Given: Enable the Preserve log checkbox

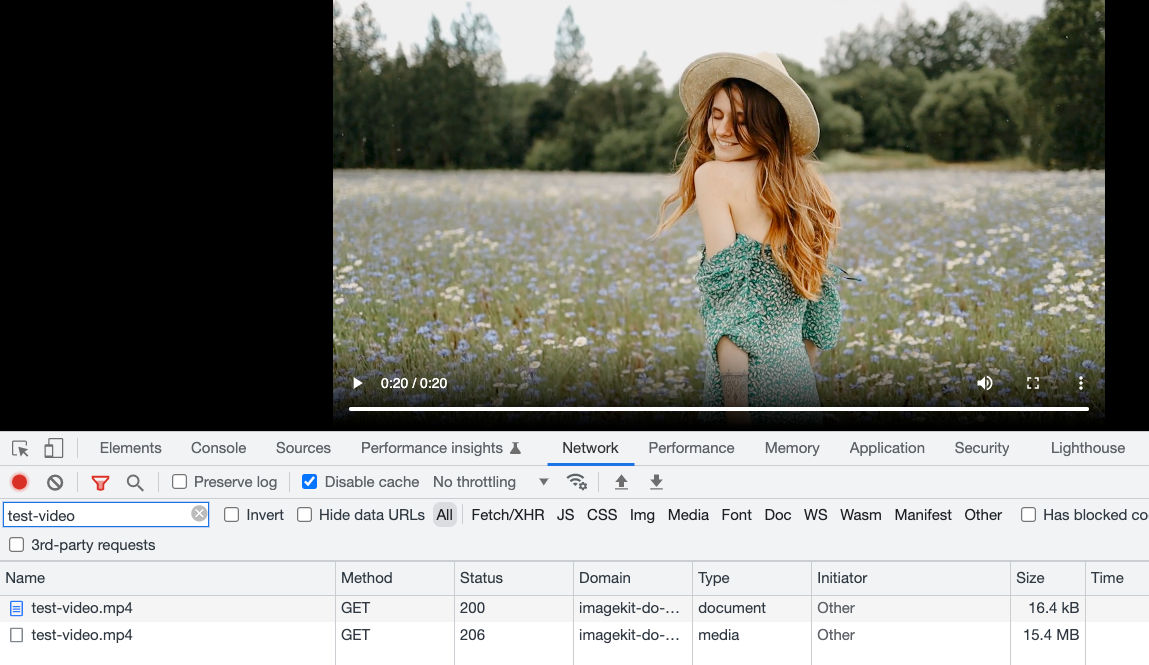Looking at the screenshot, I should (x=180, y=482).
